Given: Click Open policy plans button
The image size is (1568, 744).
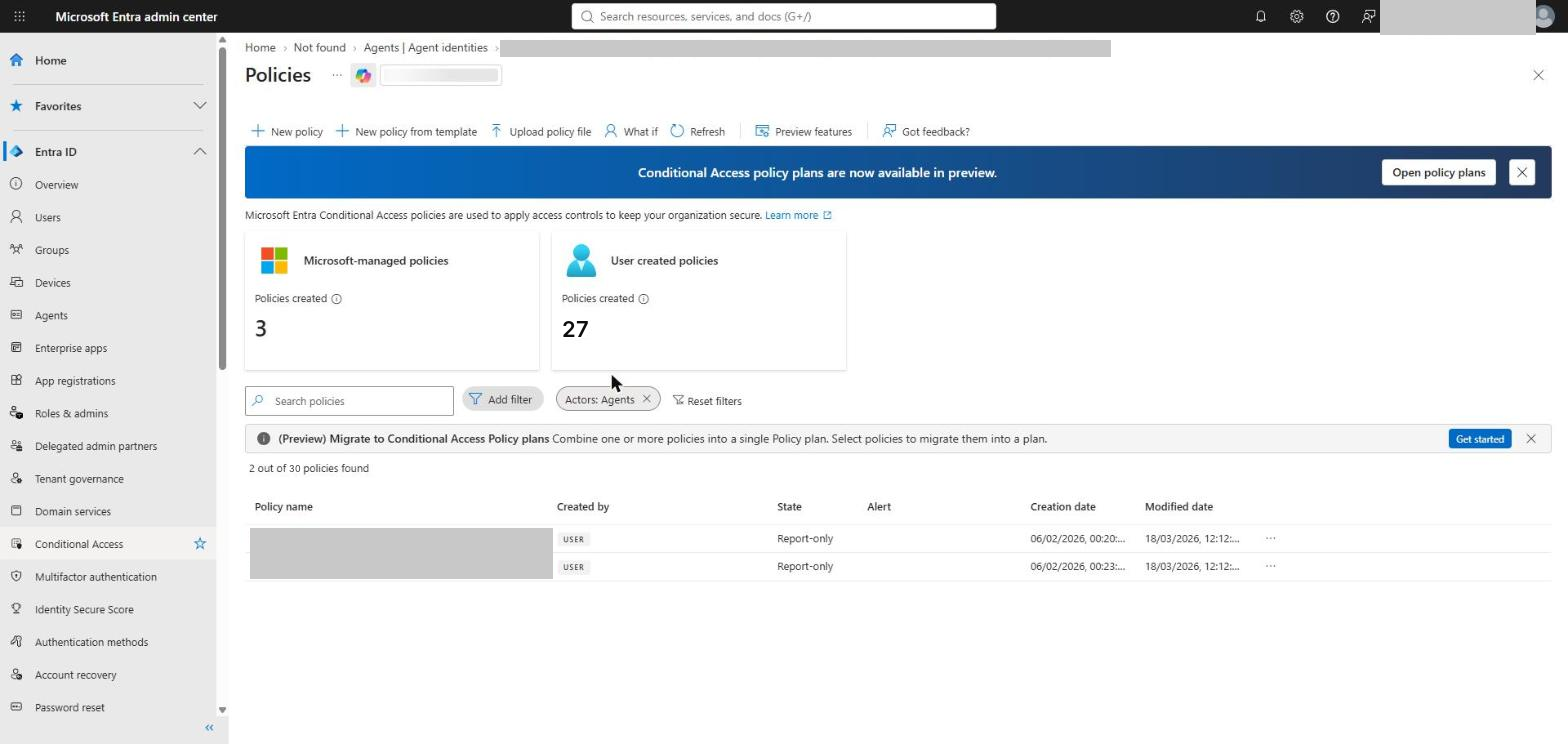Looking at the screenshot, I should [x=1438, y=173].
